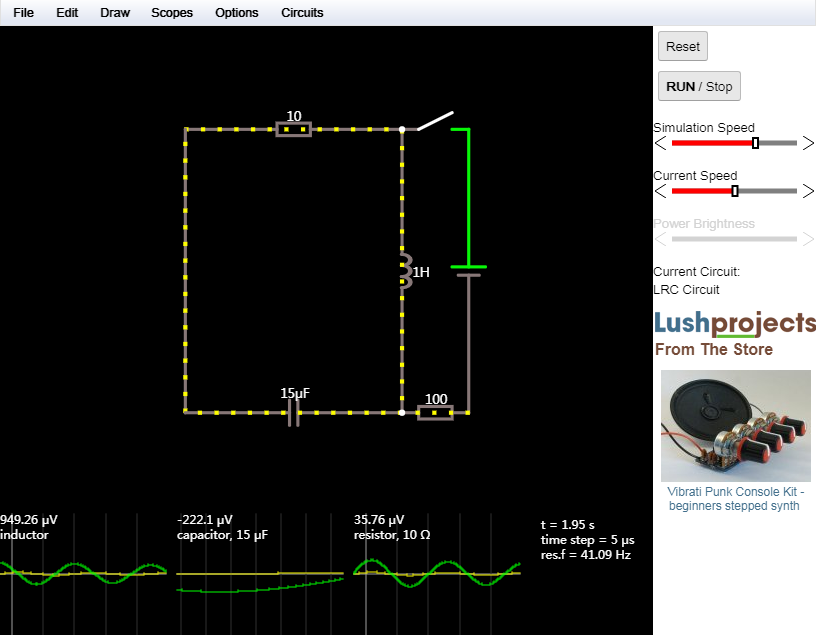Click left arrow of Simulation Speed
This screenshot has width=816, height=635.
(660, 143)
